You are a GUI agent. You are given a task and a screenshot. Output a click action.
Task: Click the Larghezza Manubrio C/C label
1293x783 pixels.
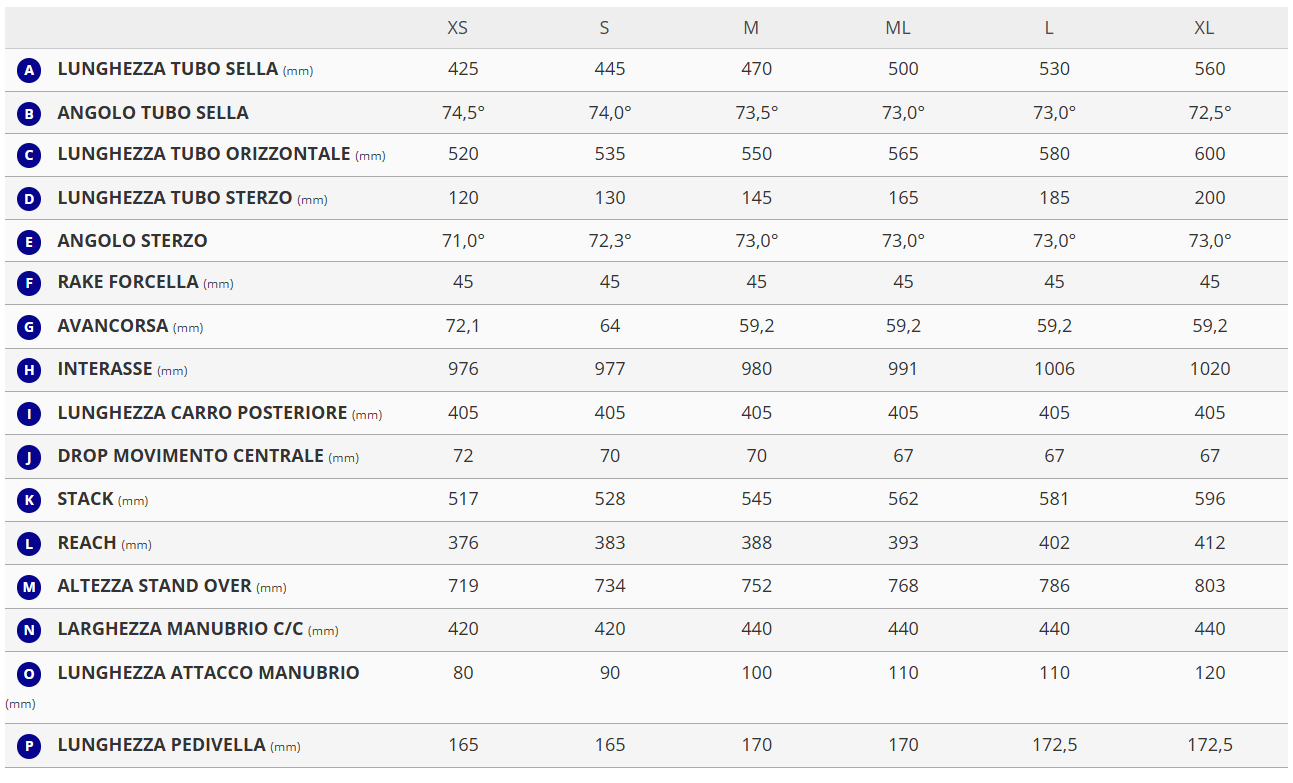pyautogui.click(x=180, y=629)
